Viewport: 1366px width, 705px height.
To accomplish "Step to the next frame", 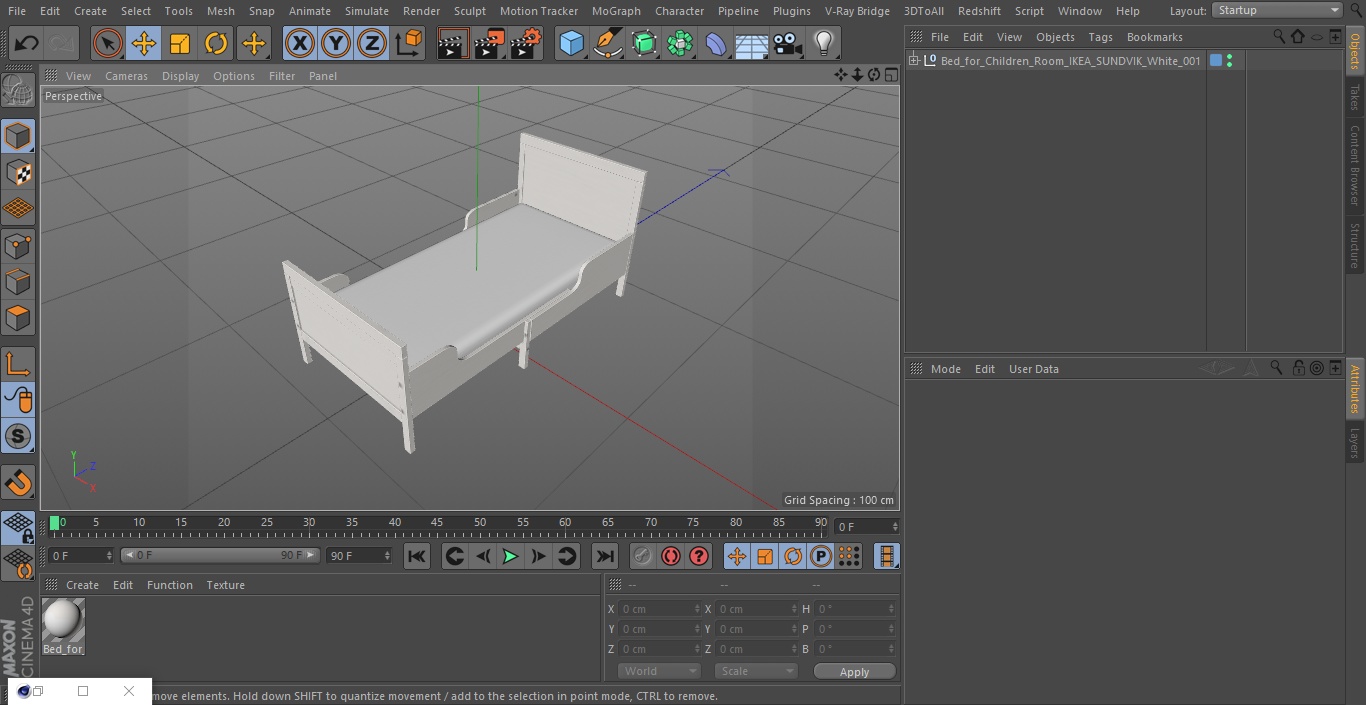I will pos(538,556).
